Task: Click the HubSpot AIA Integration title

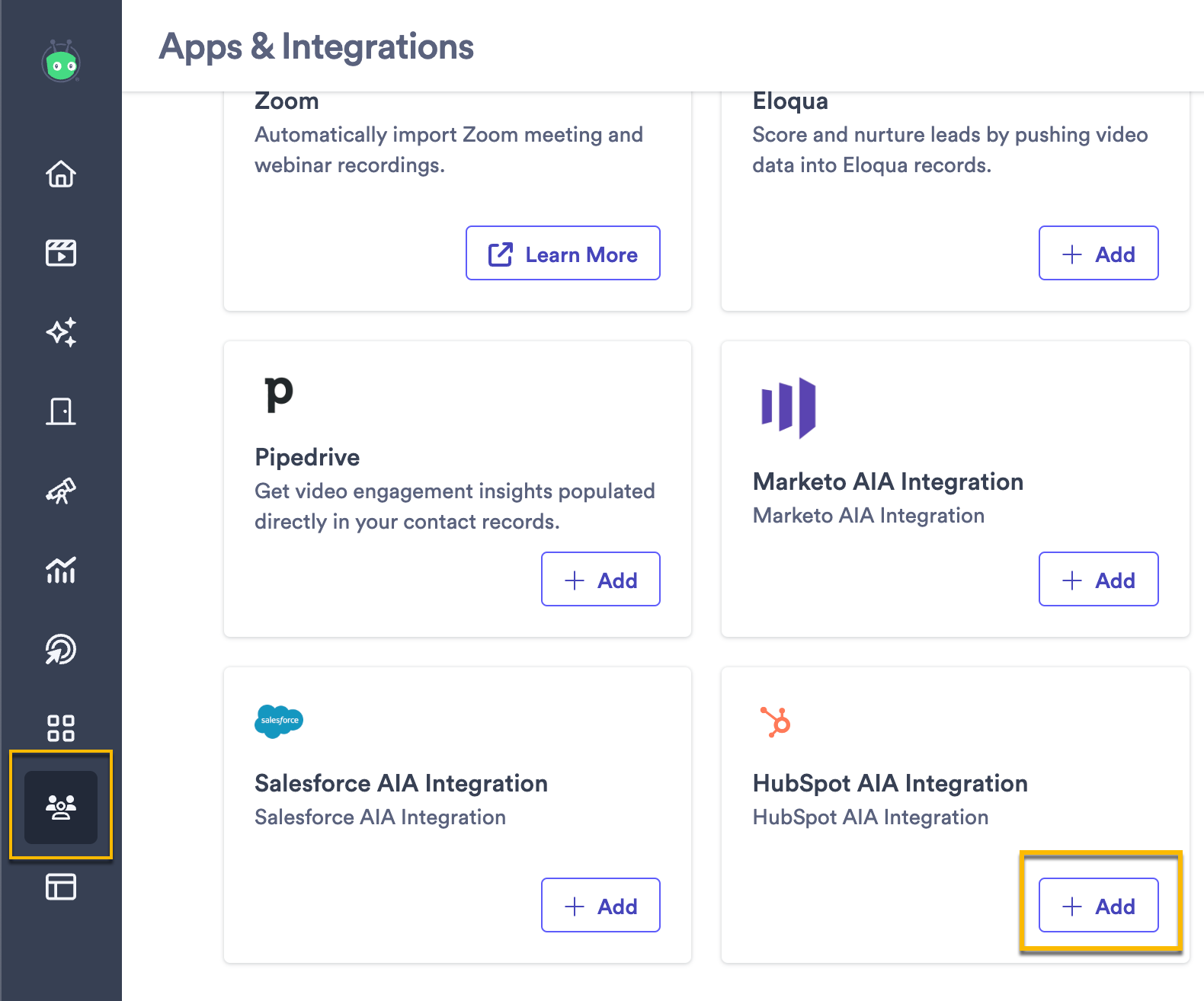Action: click(x=890, y=783)
